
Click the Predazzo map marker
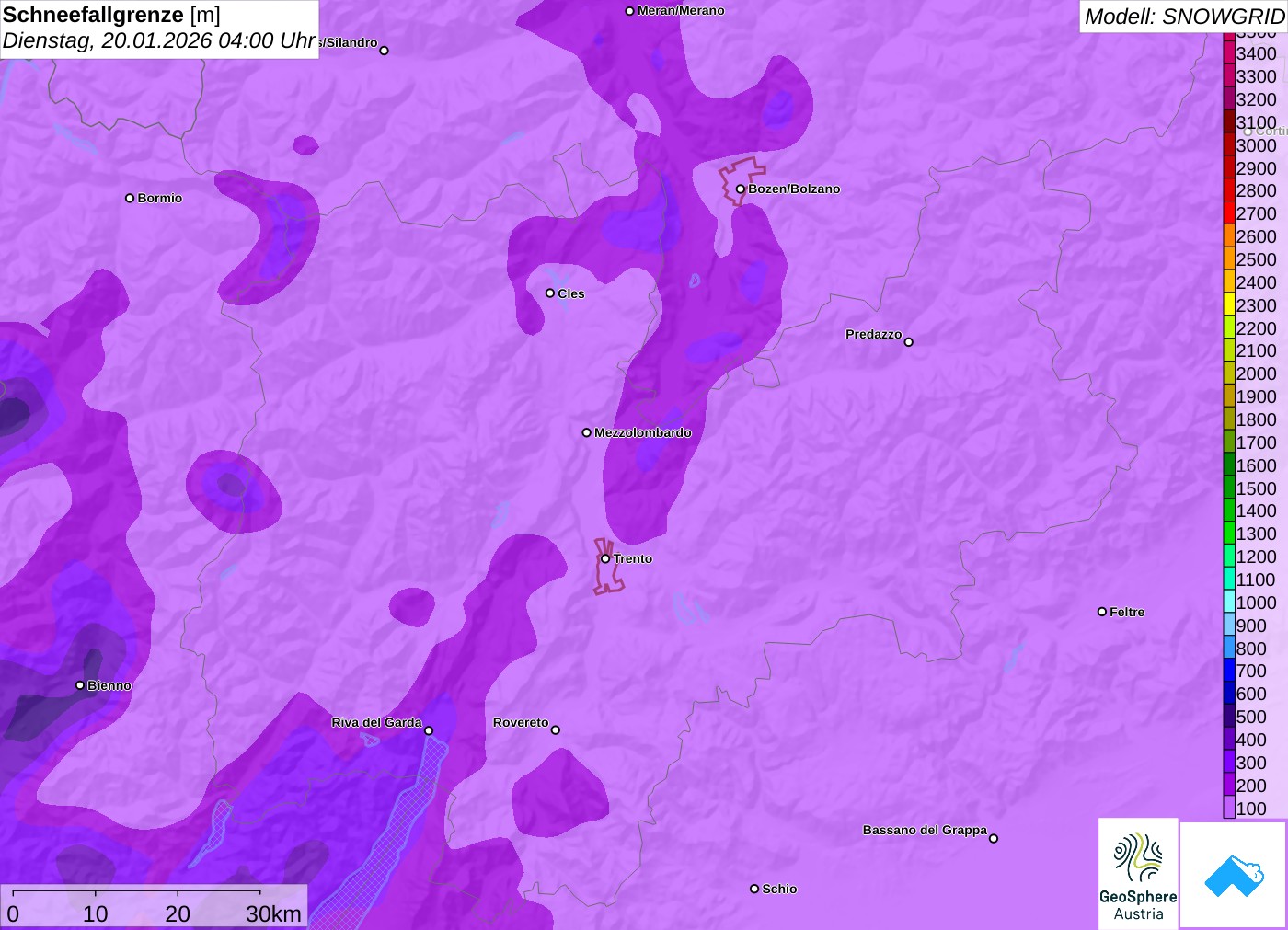click(909, 342)
